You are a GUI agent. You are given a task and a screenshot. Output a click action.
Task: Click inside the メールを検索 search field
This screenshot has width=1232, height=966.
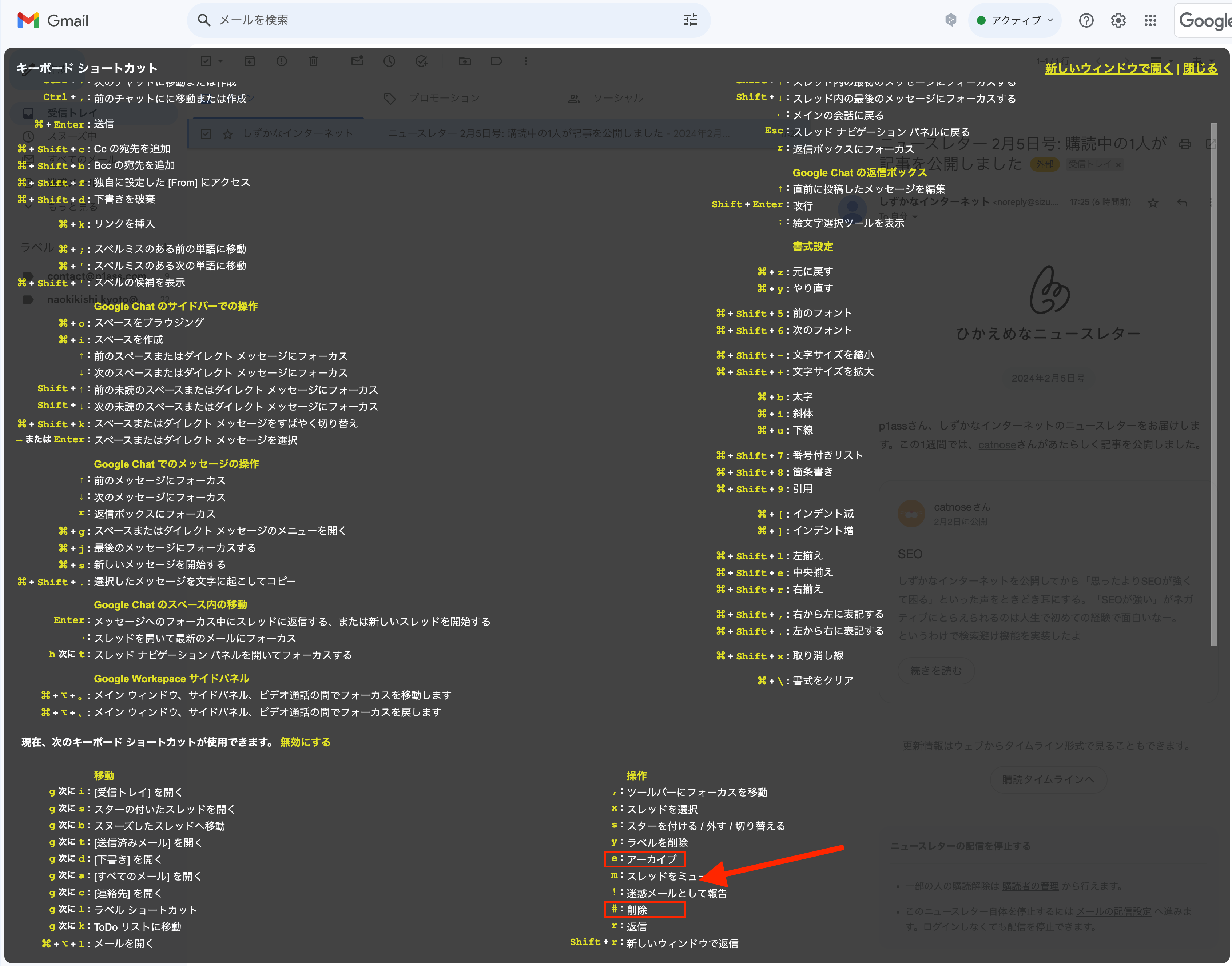pos(396,20)
